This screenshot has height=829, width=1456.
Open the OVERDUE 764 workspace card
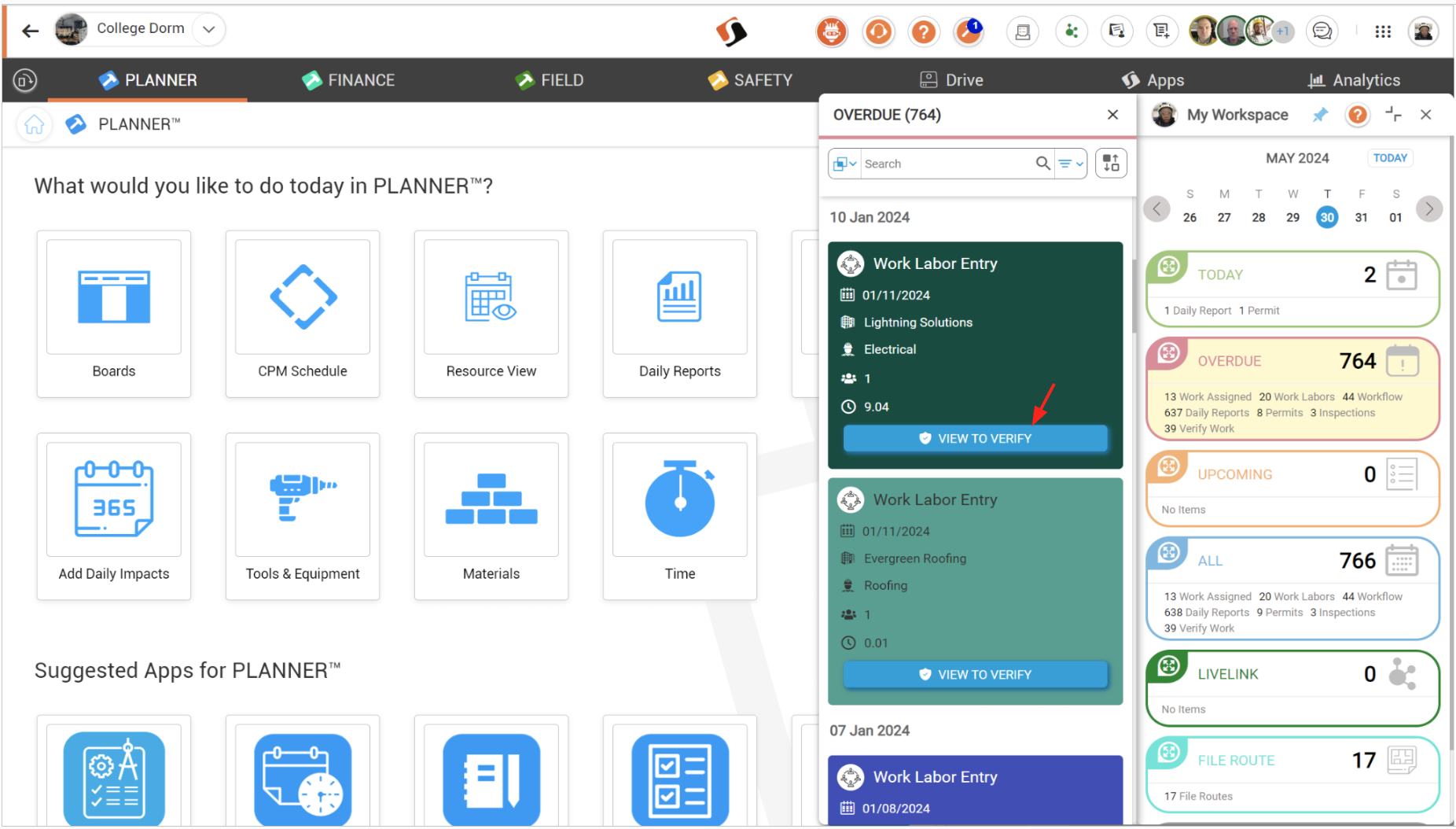coord(1292,389)
